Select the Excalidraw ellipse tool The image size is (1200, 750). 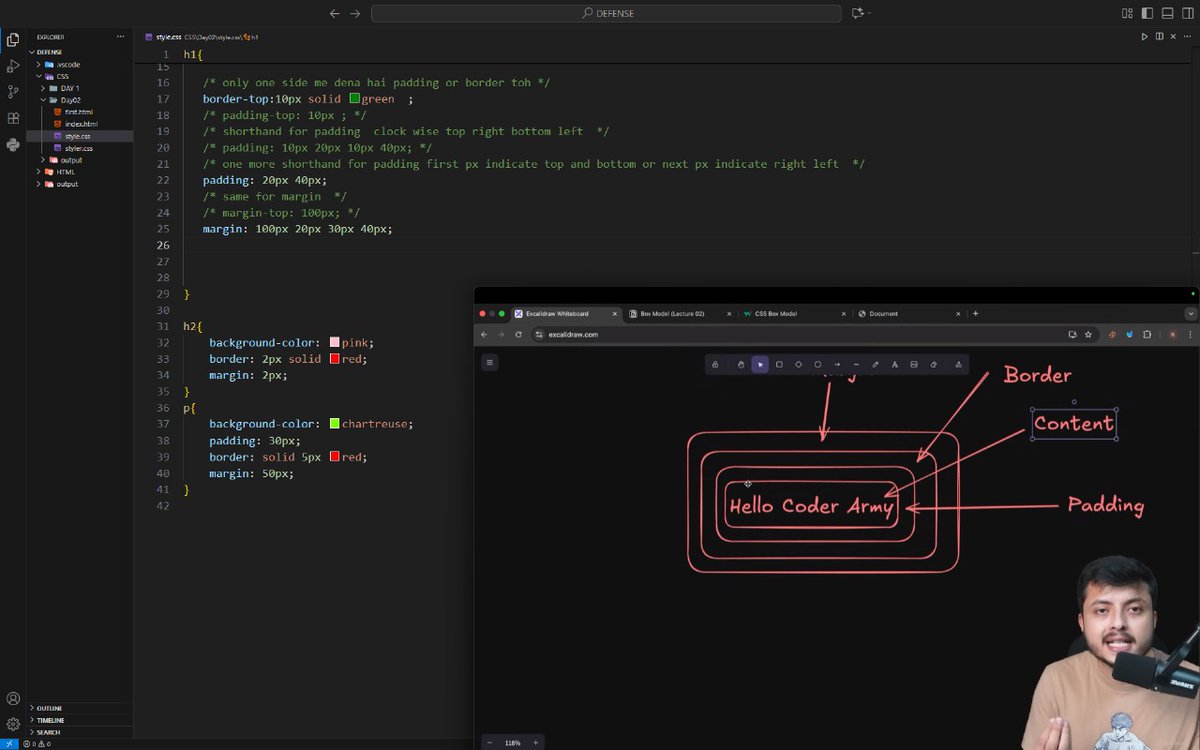click(818, 365)
